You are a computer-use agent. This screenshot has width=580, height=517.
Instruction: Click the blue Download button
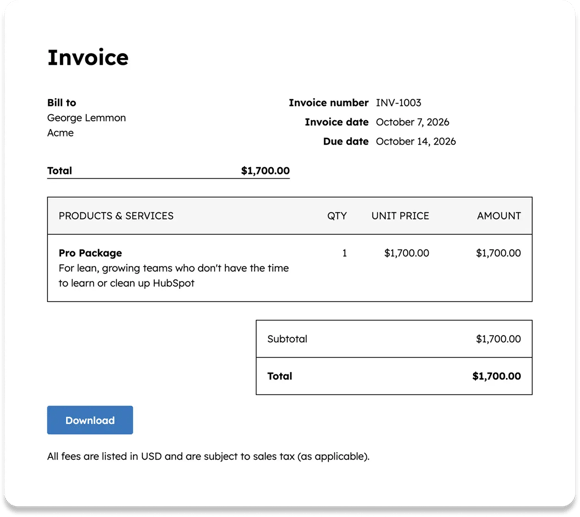(90, 420)
